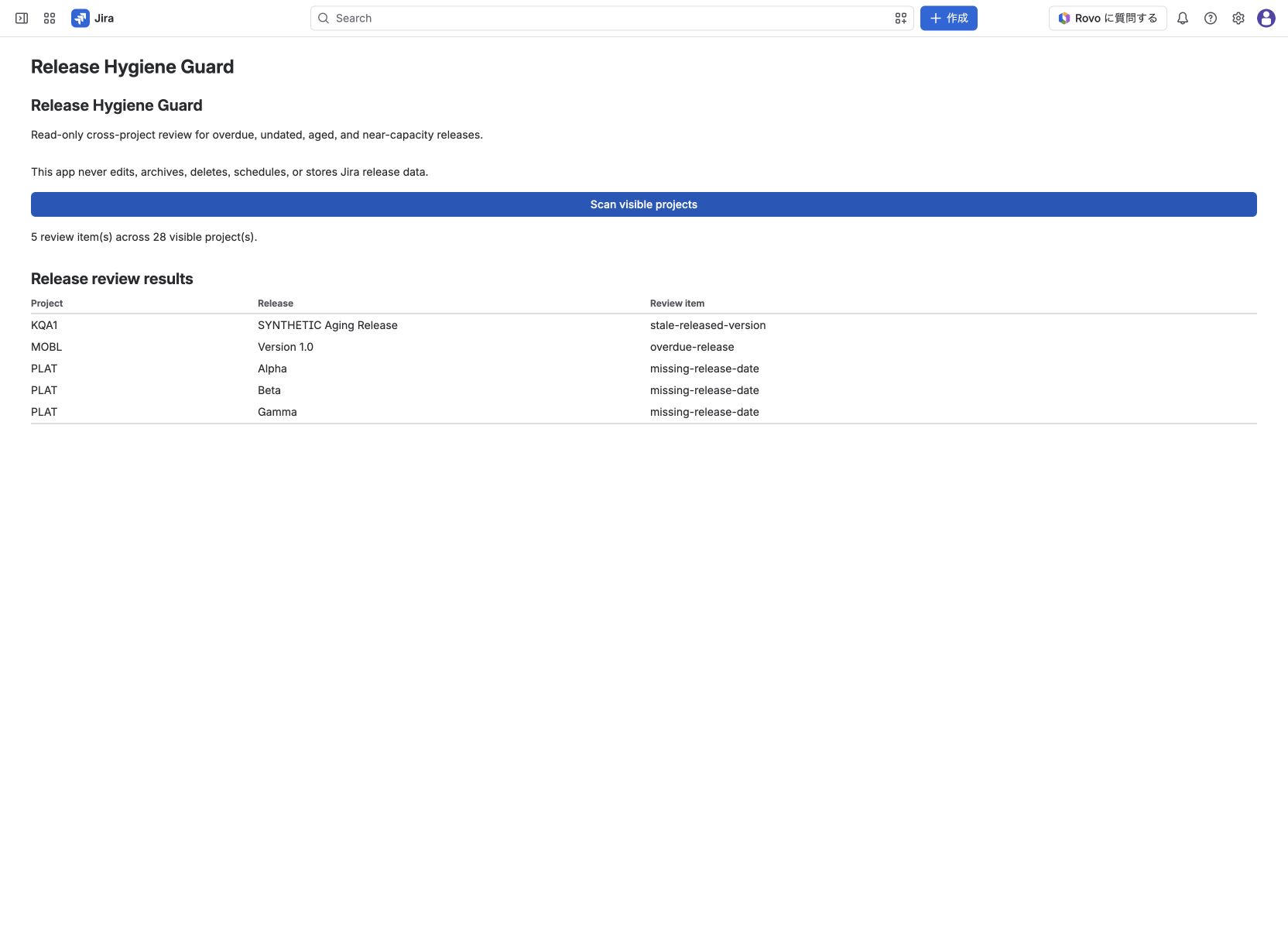The width and height of the screenshot is (1288, 950).
Task: Click the Review item column header
Action: coord(677,304)
